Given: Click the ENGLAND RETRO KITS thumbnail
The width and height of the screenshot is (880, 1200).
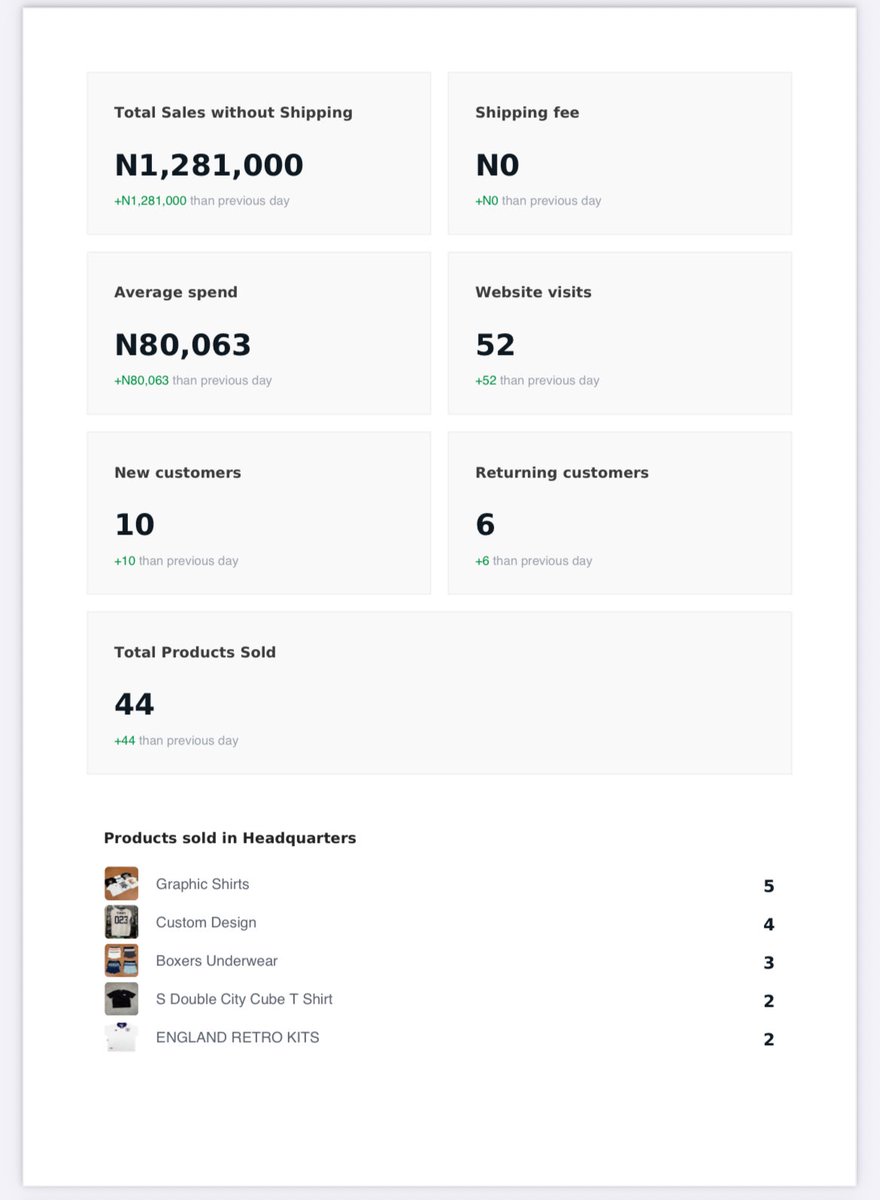Looking at the screenshot, I should click(x=121, y=1037).
